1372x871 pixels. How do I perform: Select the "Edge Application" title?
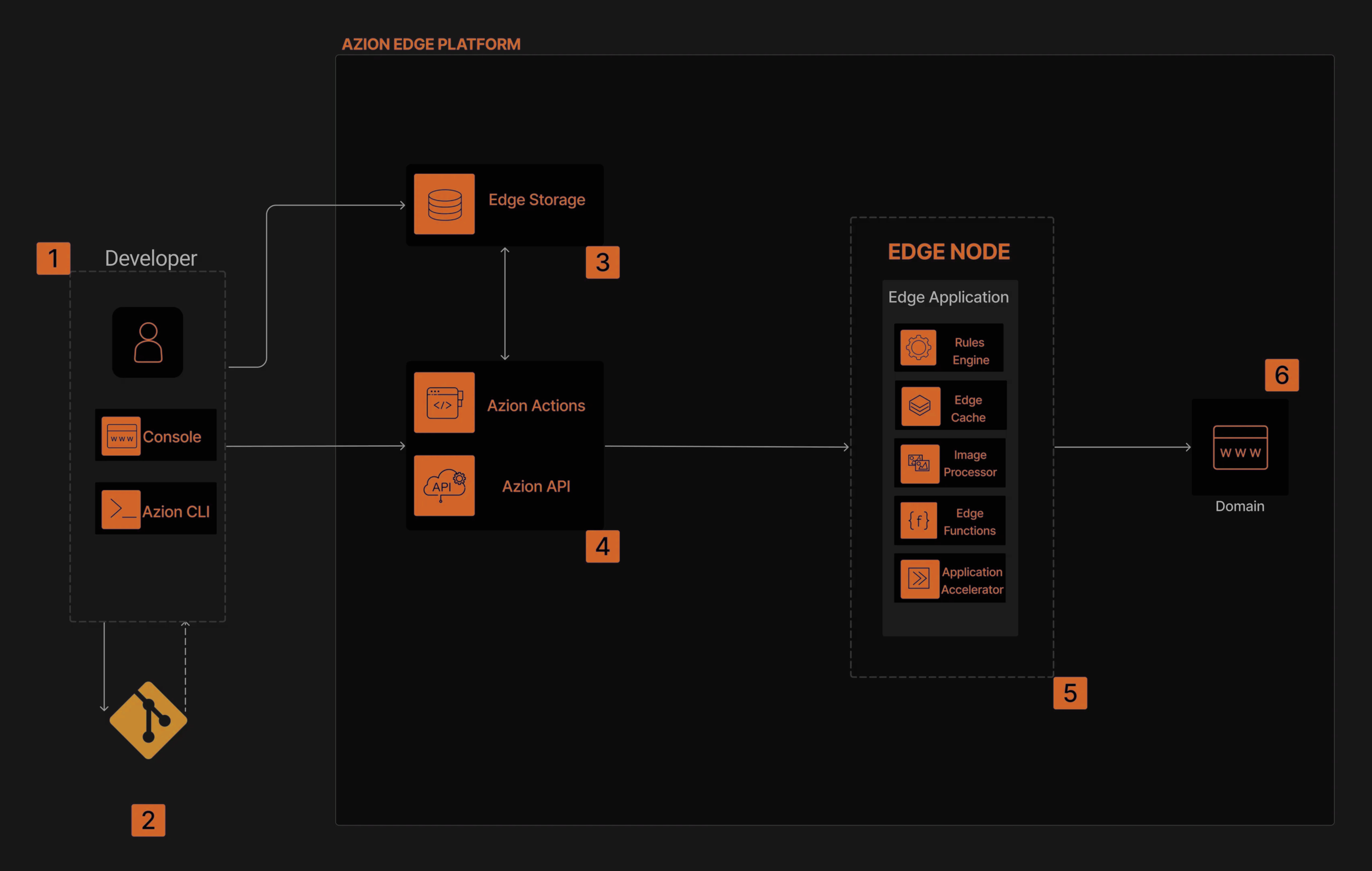pyautogui.click(x=949, y=297)
